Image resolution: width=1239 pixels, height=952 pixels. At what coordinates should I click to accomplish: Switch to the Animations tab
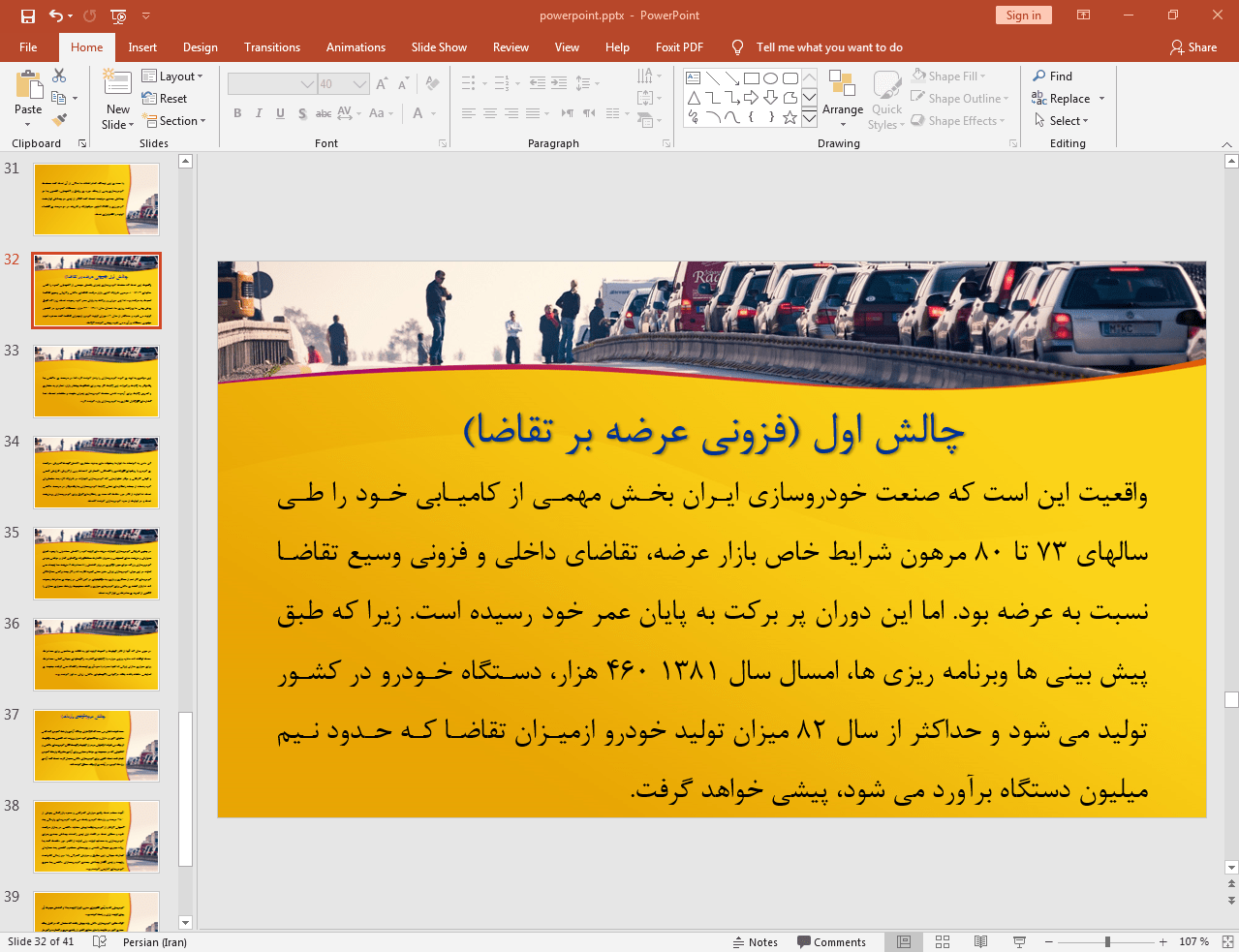click(356, 46)
